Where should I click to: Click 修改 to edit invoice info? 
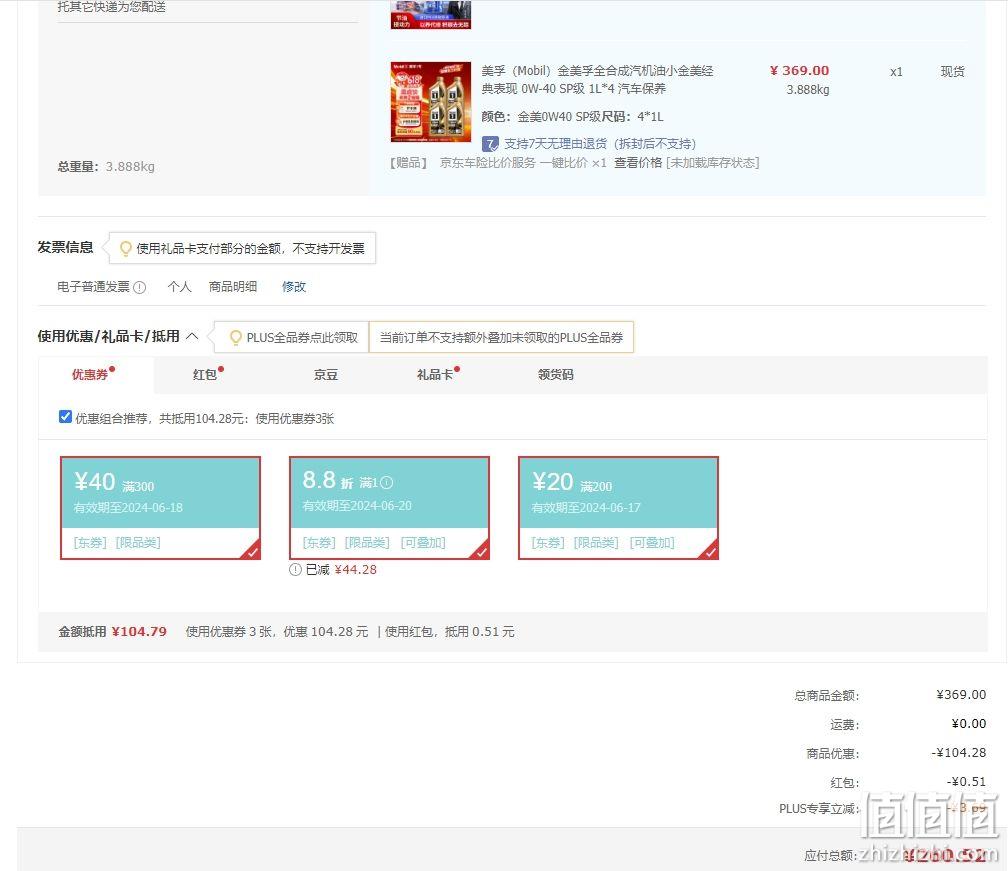(294, 287)
